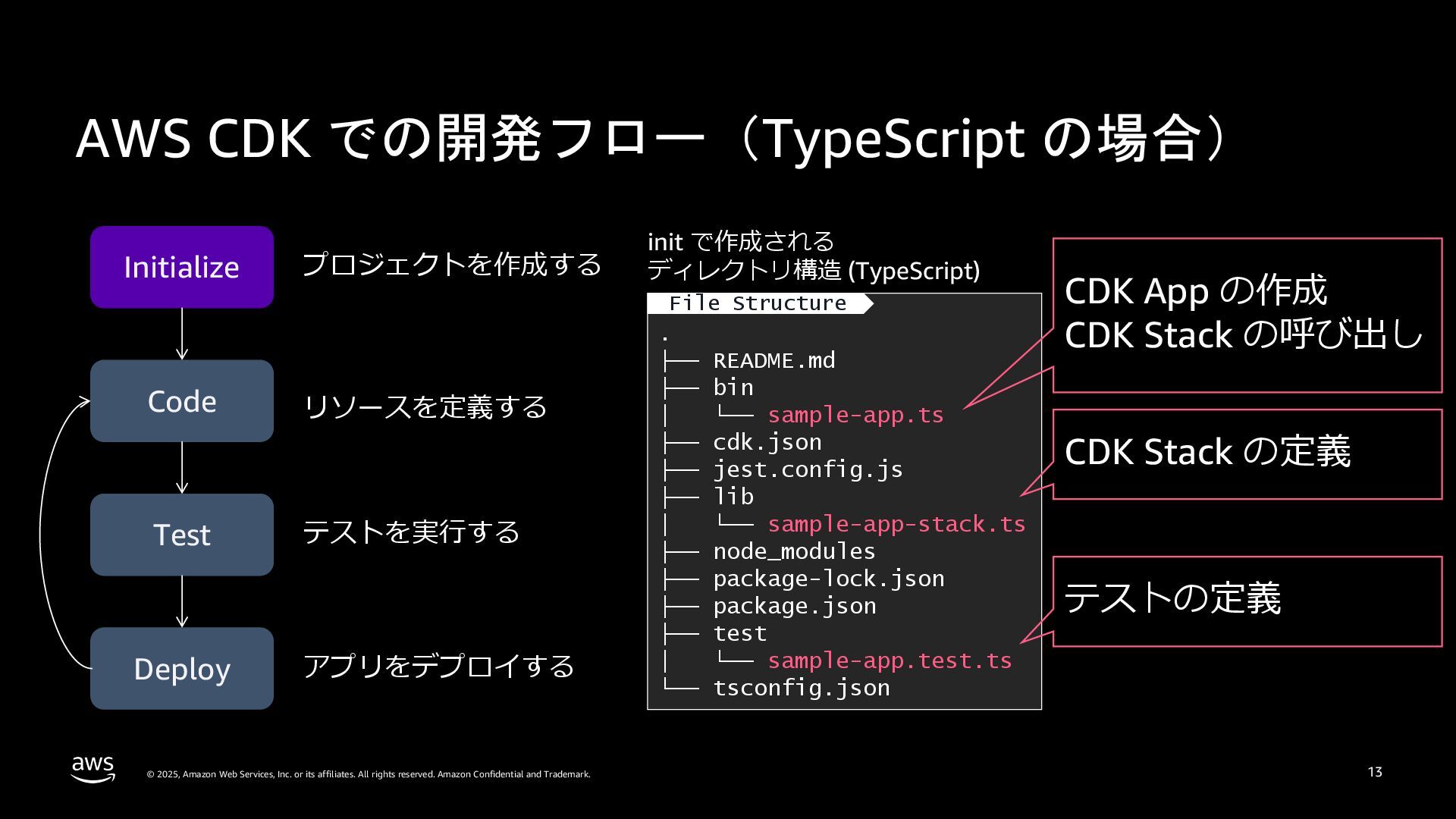Image resolution: width=1456 pixels, height=819 pixels.
Task: Select the test folder entry
Action: pyautogui.click(x=740, y=633)
